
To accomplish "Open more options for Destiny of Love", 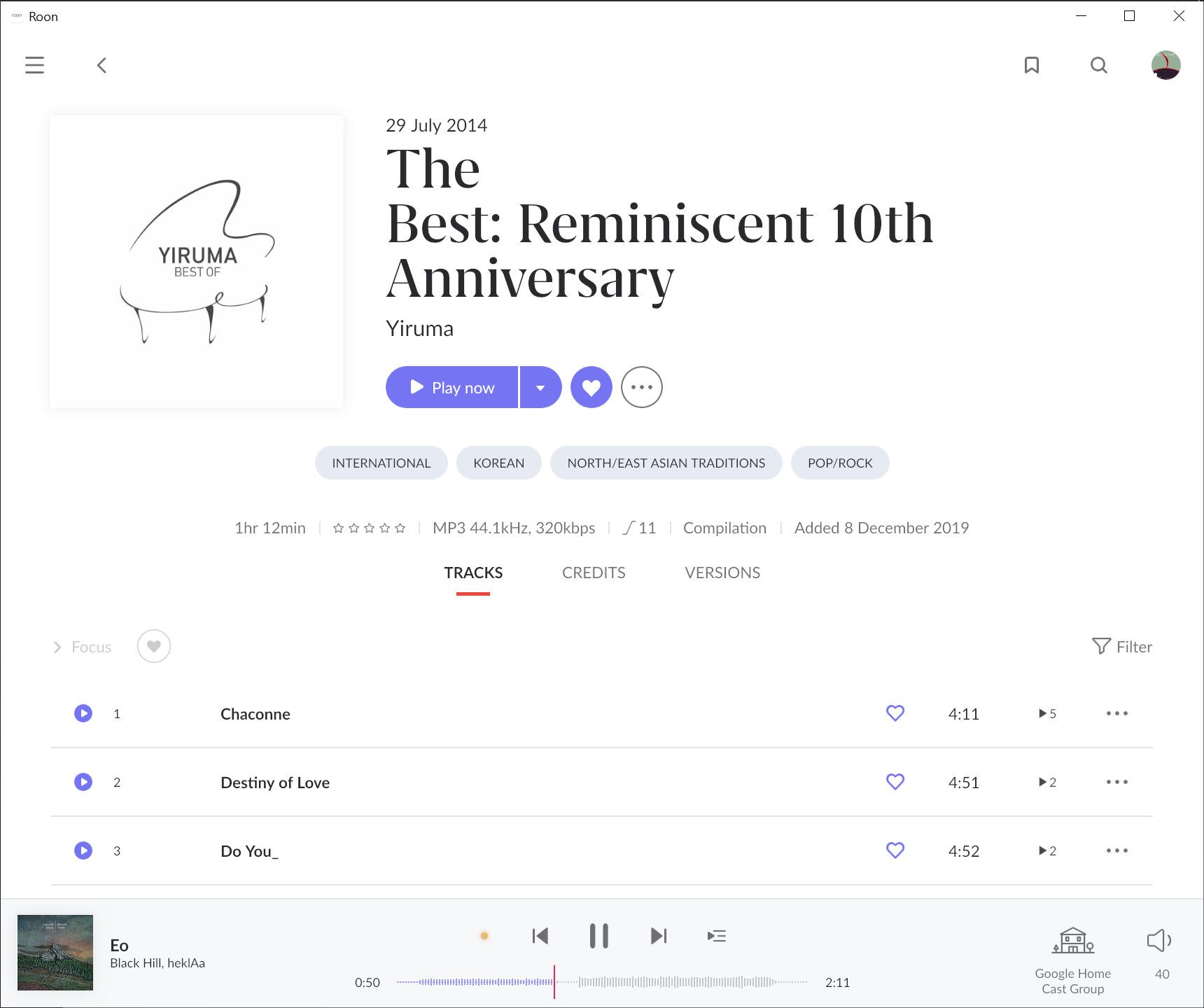I will (x=1117, y=782).
